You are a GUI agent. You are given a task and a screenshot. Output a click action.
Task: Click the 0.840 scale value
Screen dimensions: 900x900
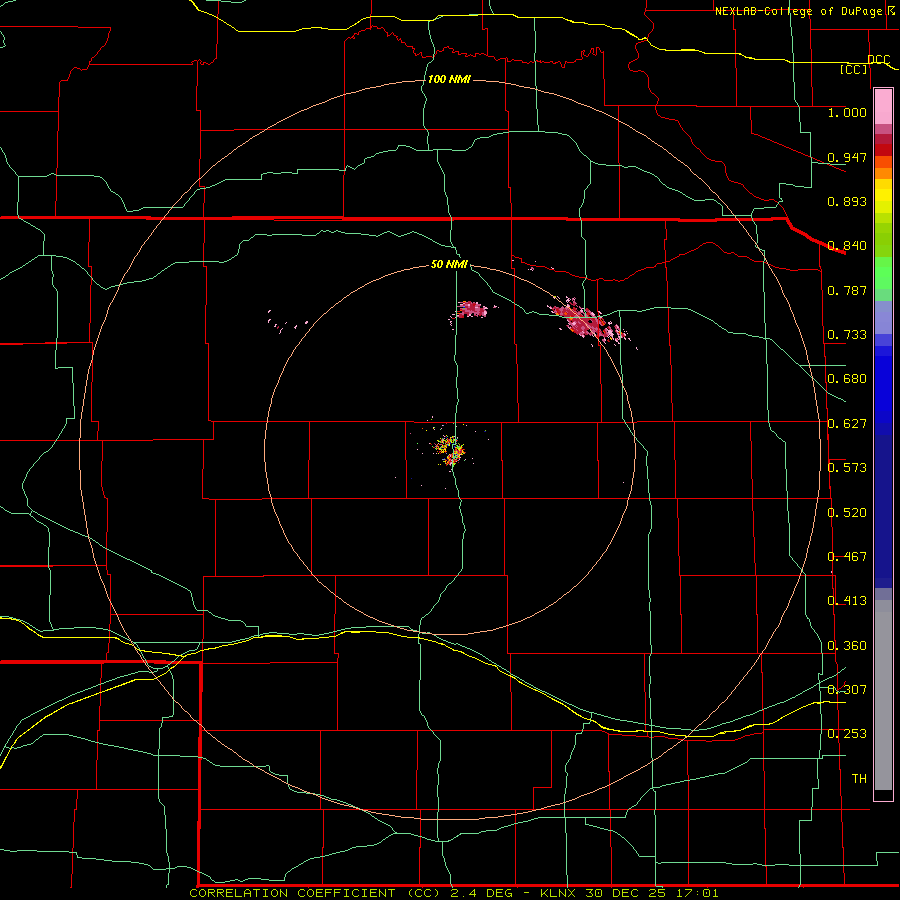pyautogui.click(x=847, y=246)
